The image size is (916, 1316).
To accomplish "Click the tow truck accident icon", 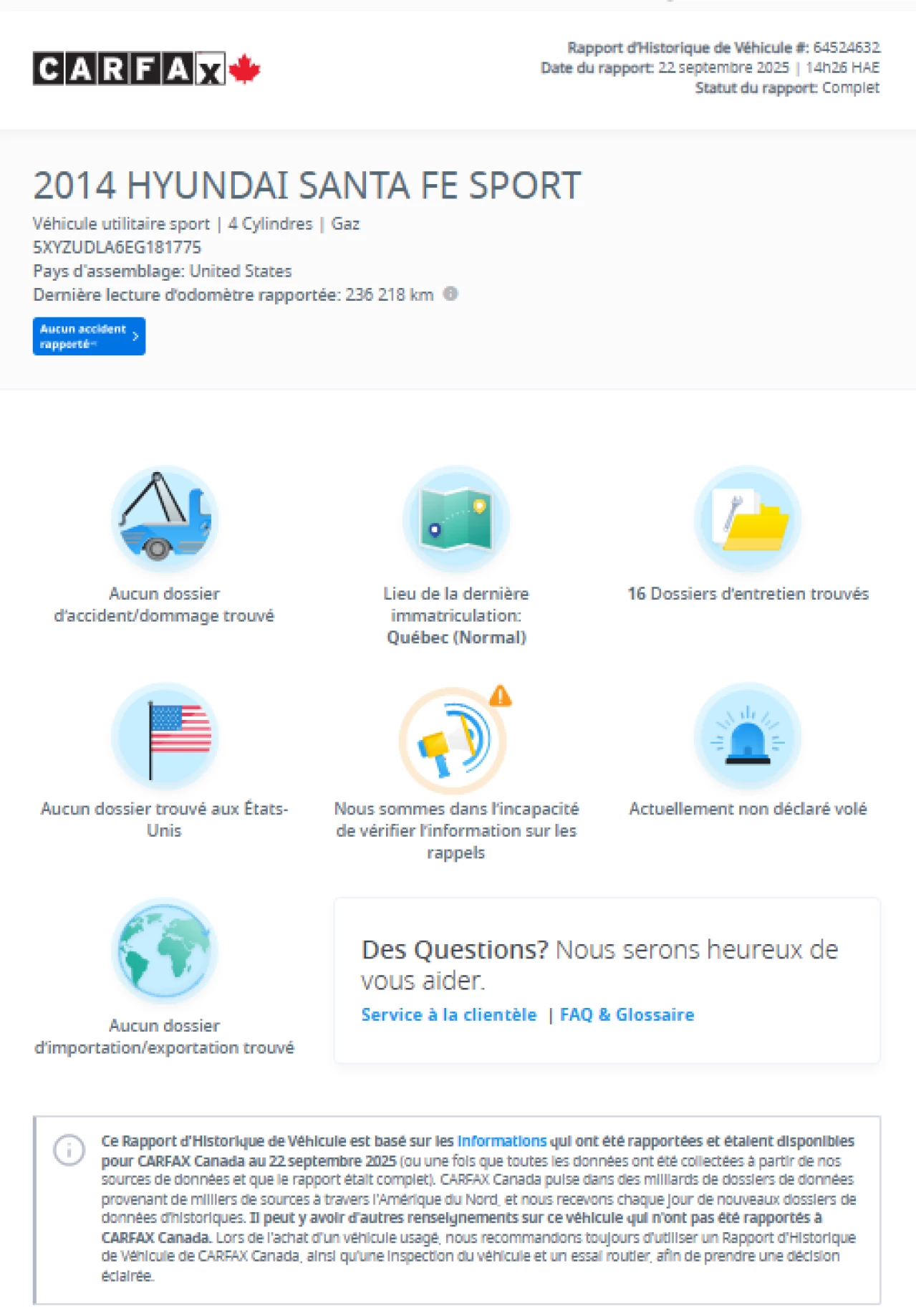I will [x=165, y=519].
